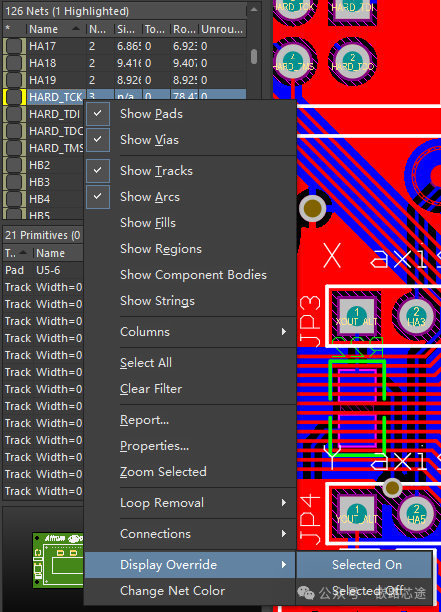Viewport: 441px width, 612px height.
Task: Select the HA17 net row
Action: [124, 46]
